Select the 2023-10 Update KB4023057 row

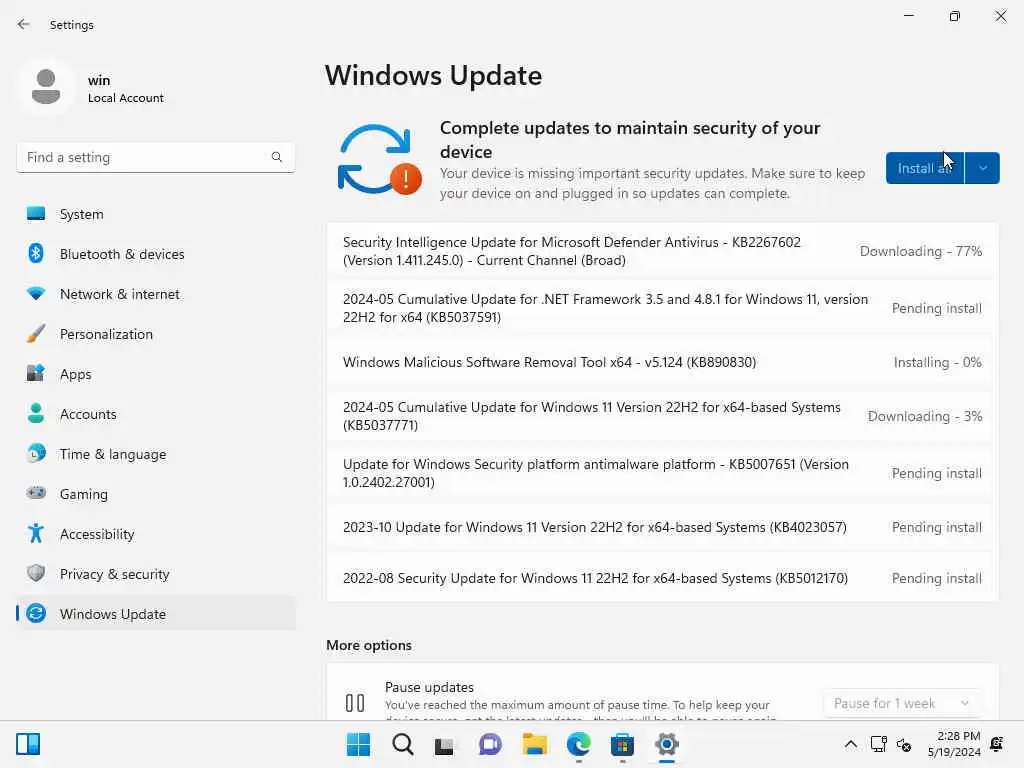pyautogui.click(x=662, y=527)
